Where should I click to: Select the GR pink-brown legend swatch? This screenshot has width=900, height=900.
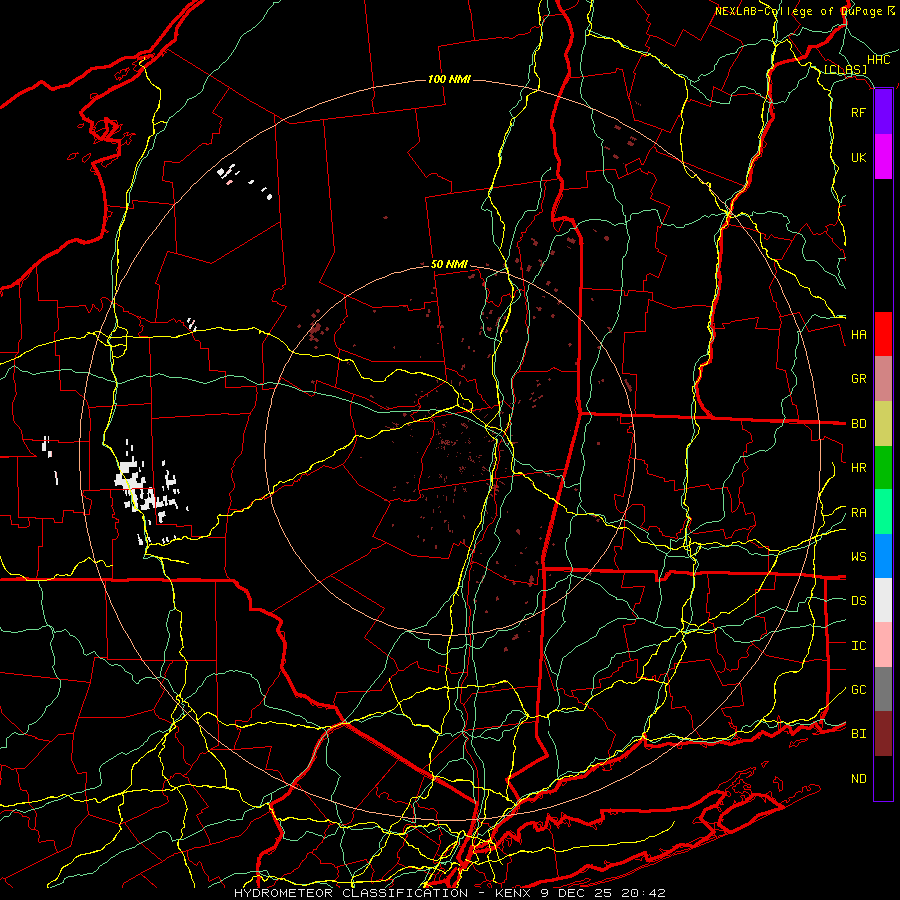coord(883,379)
